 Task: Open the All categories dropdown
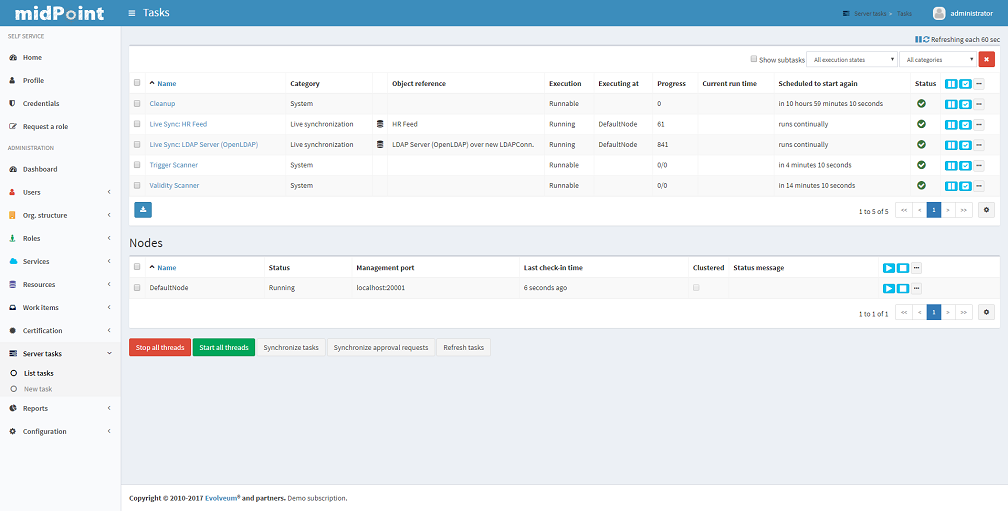(937, 60)
